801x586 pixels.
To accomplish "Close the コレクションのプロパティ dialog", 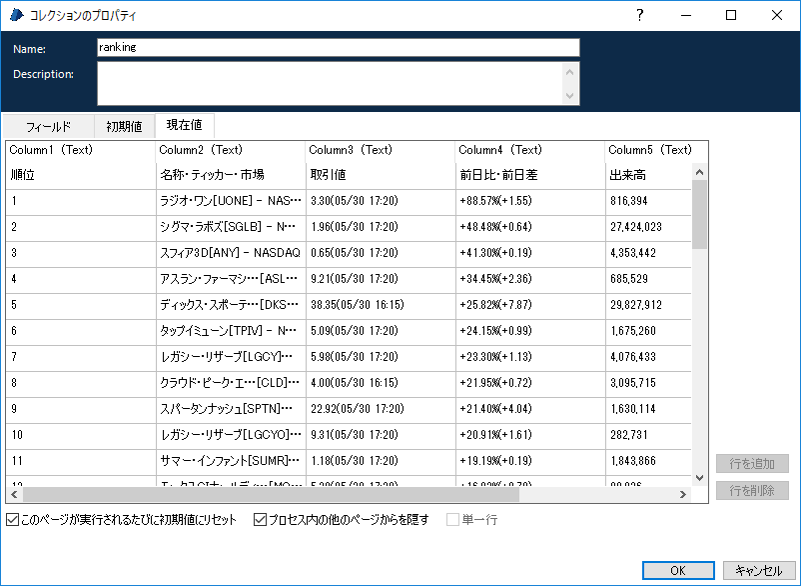I will tap(776, 15).
